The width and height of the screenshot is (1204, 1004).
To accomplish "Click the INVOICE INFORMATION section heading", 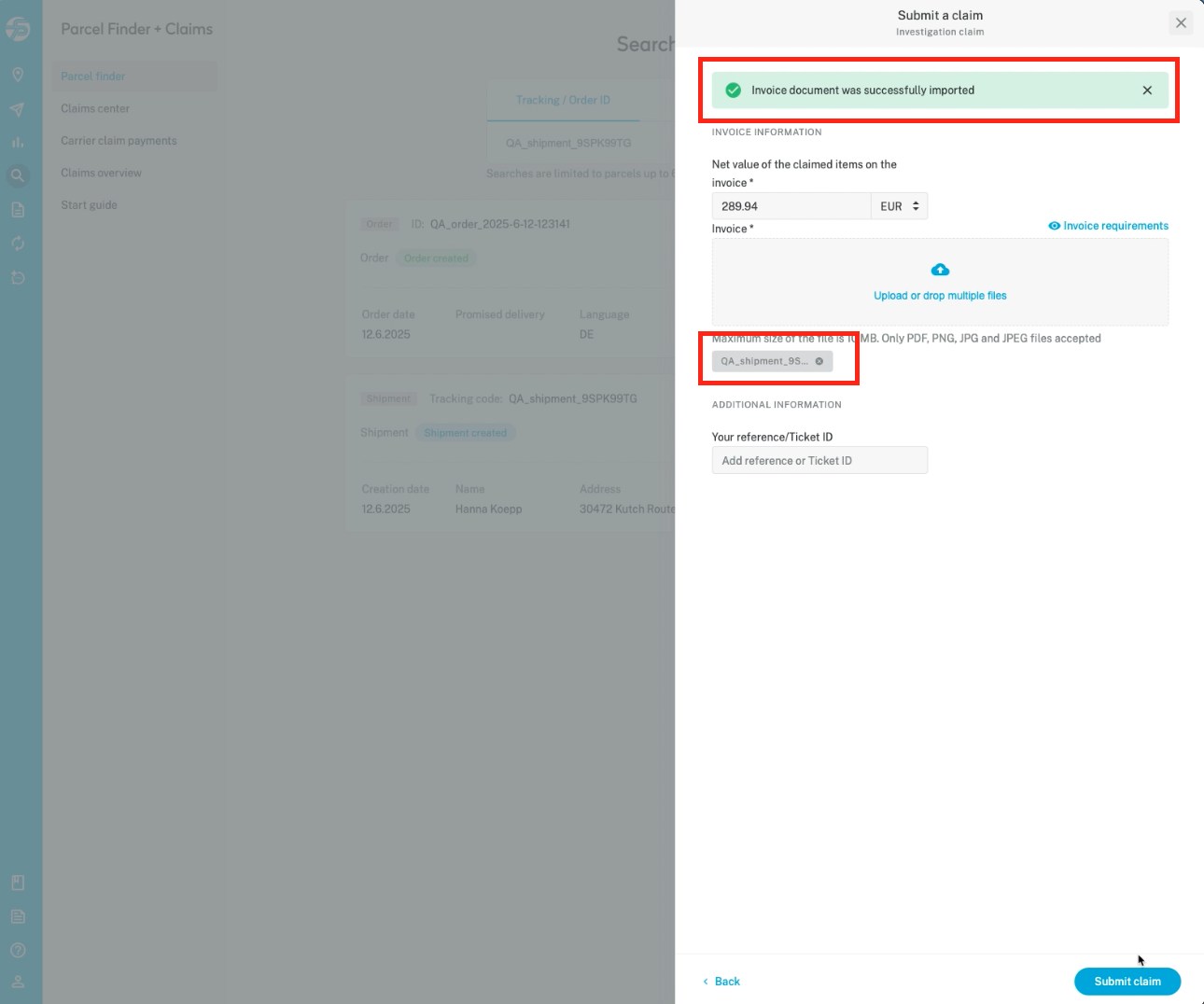I will pos(766,132).
